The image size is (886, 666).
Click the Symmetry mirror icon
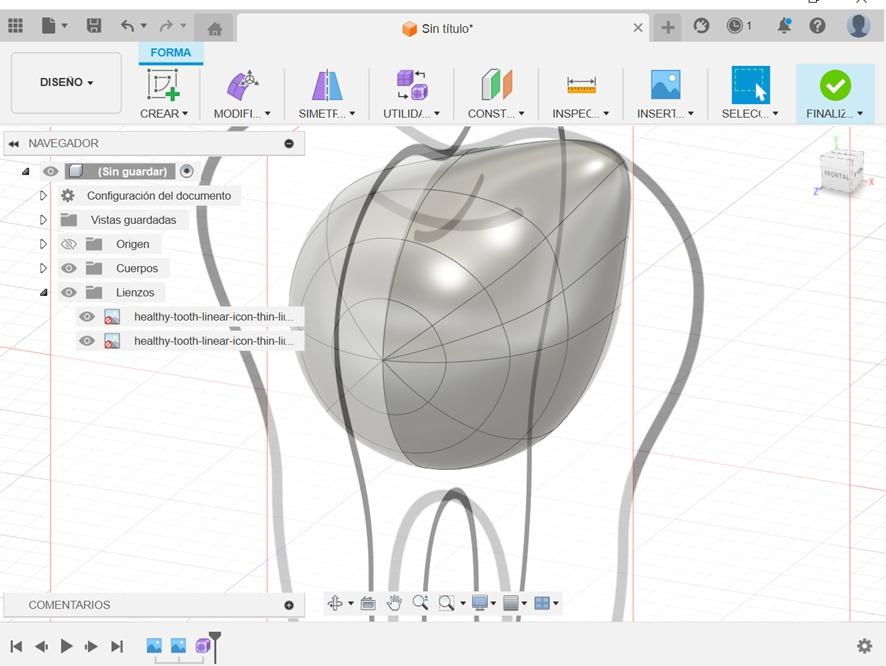point(327,85)
